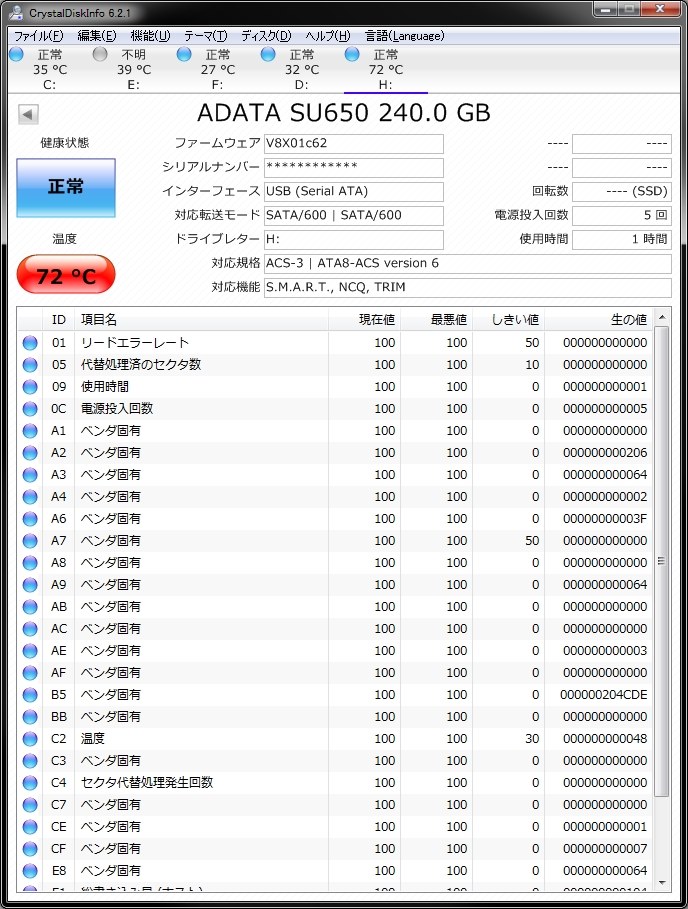Image resolution: width=688 pixels, height=909 pixels.
Task: Open the 編集(E) menu
Action: click(97, 36)
